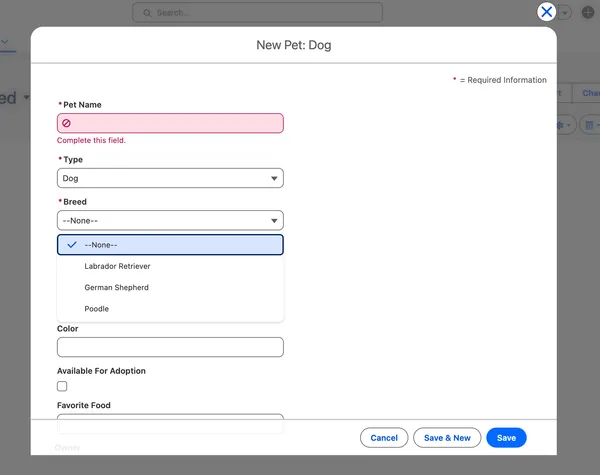Click the checkmark beside the --None-- option

(x=72, y=245)
